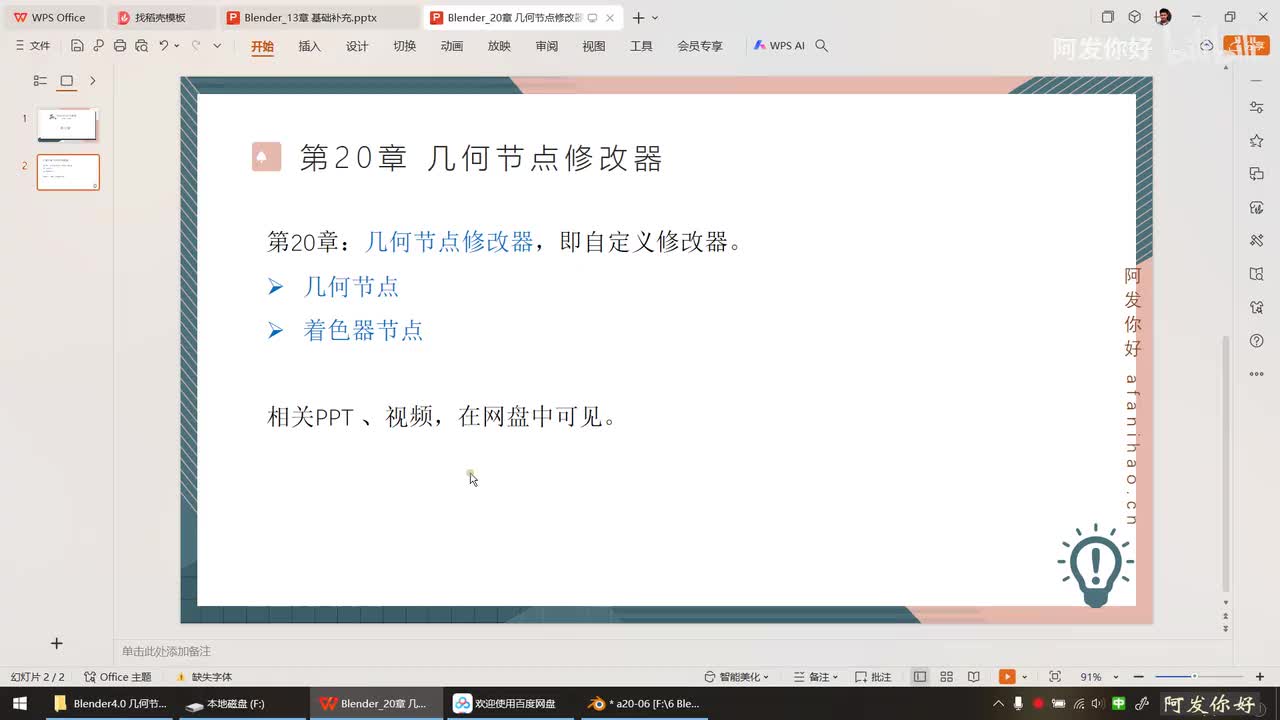Open the more options ellipsis in sidebar
This screenshot has height=720, width=1280.
click(1257, 374)
